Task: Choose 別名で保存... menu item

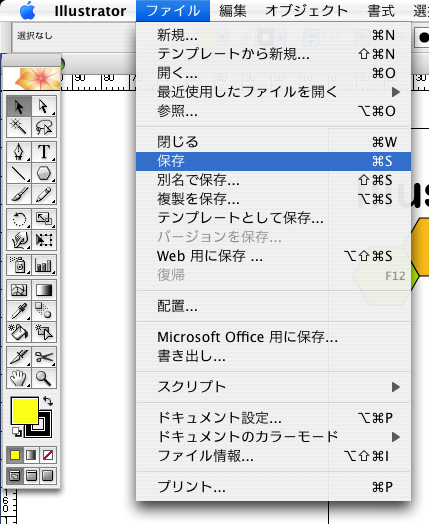Action: [x=273, y=180]
